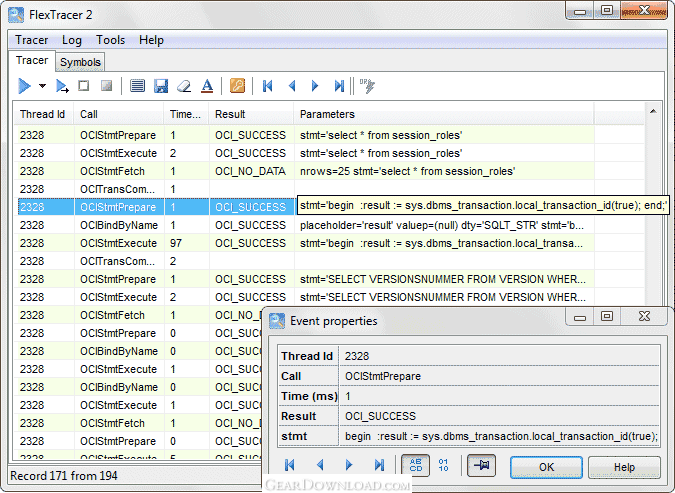Start tracing with the play icon
The width and height of the screenshot is (675, 493).
(25, 86)
